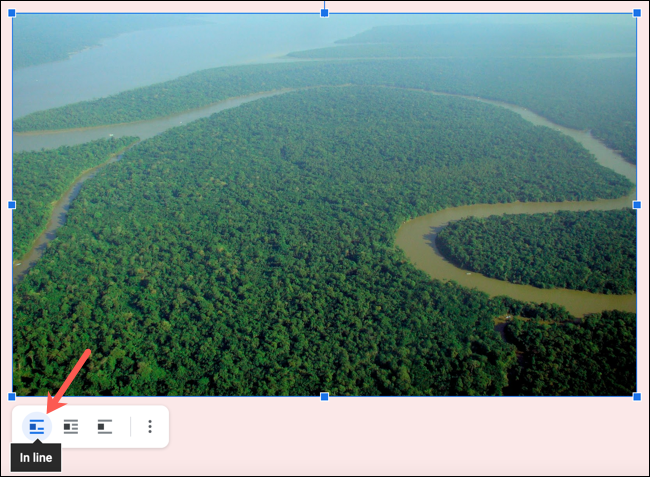This screenshot has width=650, height=477.
Task: Click the "In line" tooltip label
Action: tap(36, 458)
